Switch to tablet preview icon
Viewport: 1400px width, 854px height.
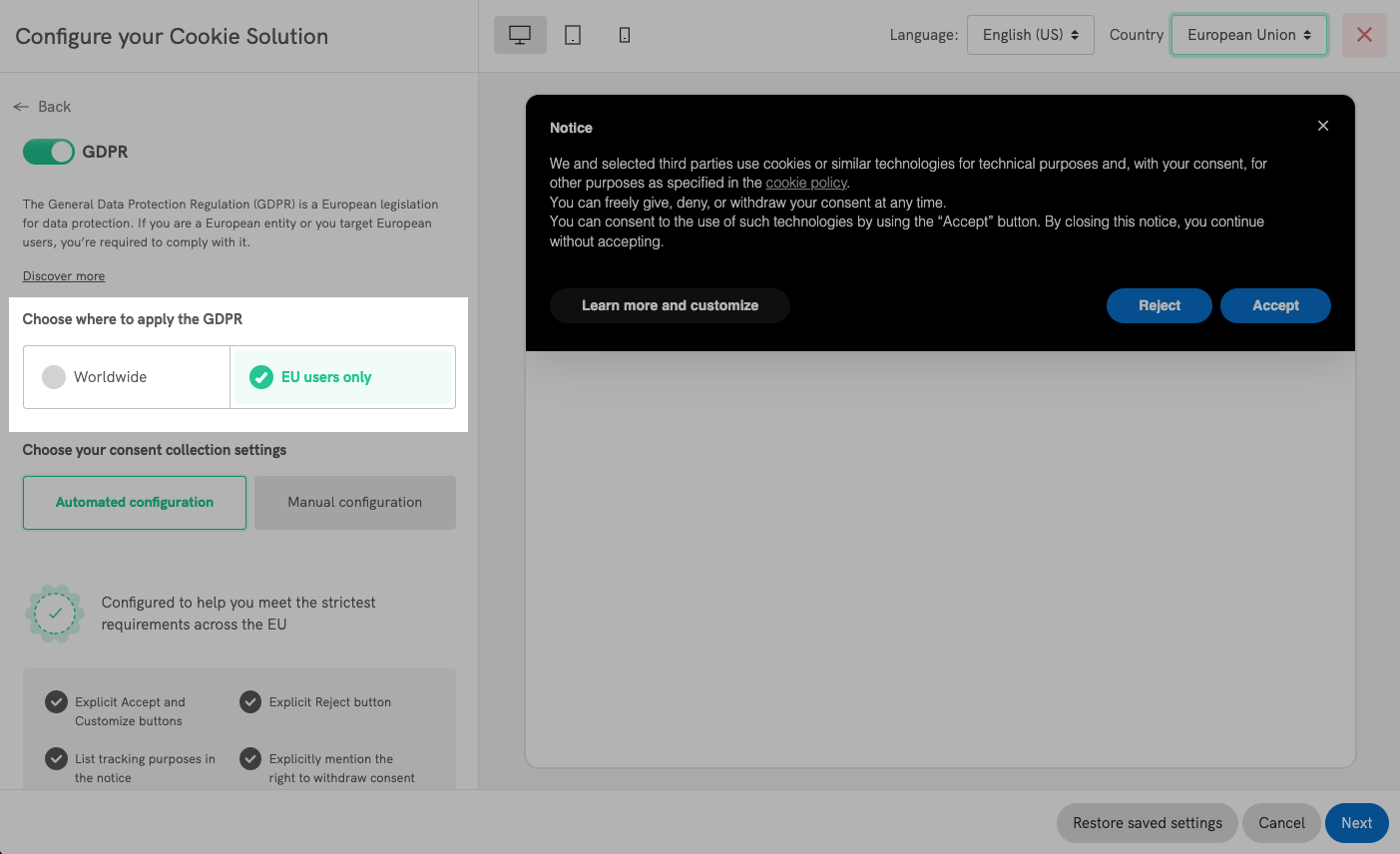tap(573, 35)
